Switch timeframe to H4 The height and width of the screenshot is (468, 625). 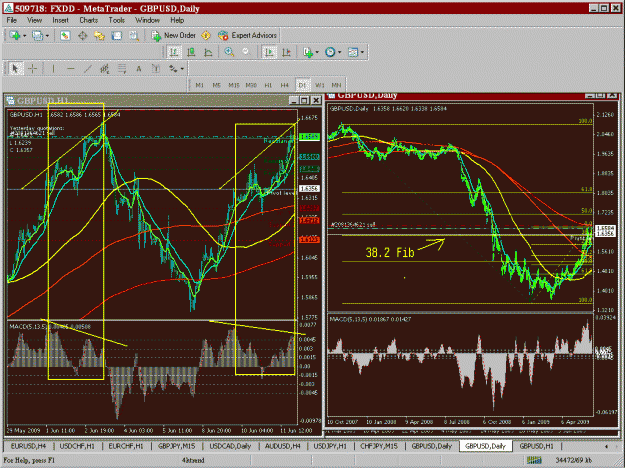click(x=285, y=85)
